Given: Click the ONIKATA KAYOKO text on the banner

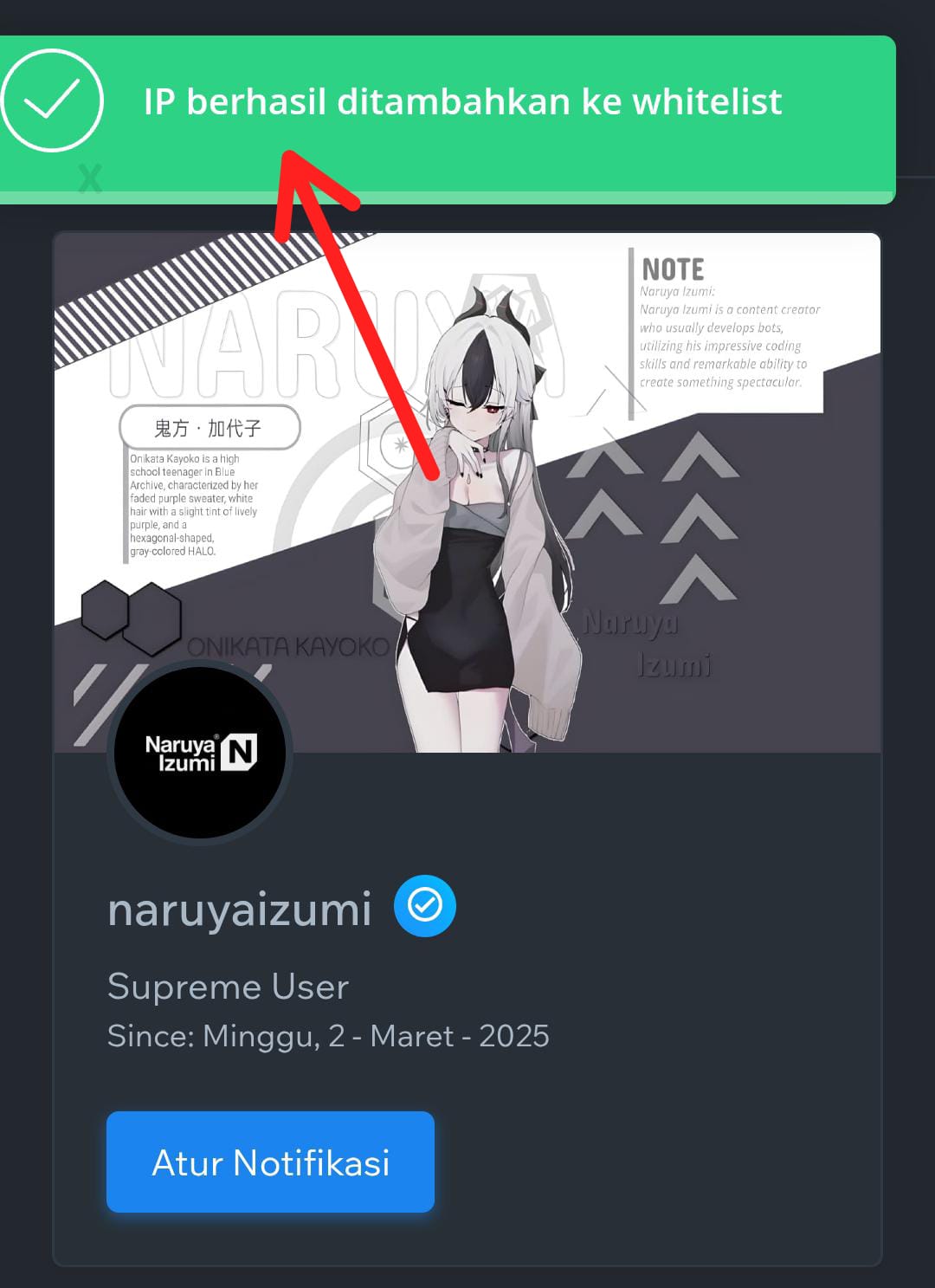Looking at the screenshot, I should pyautogui.click(x=288, y=647).
